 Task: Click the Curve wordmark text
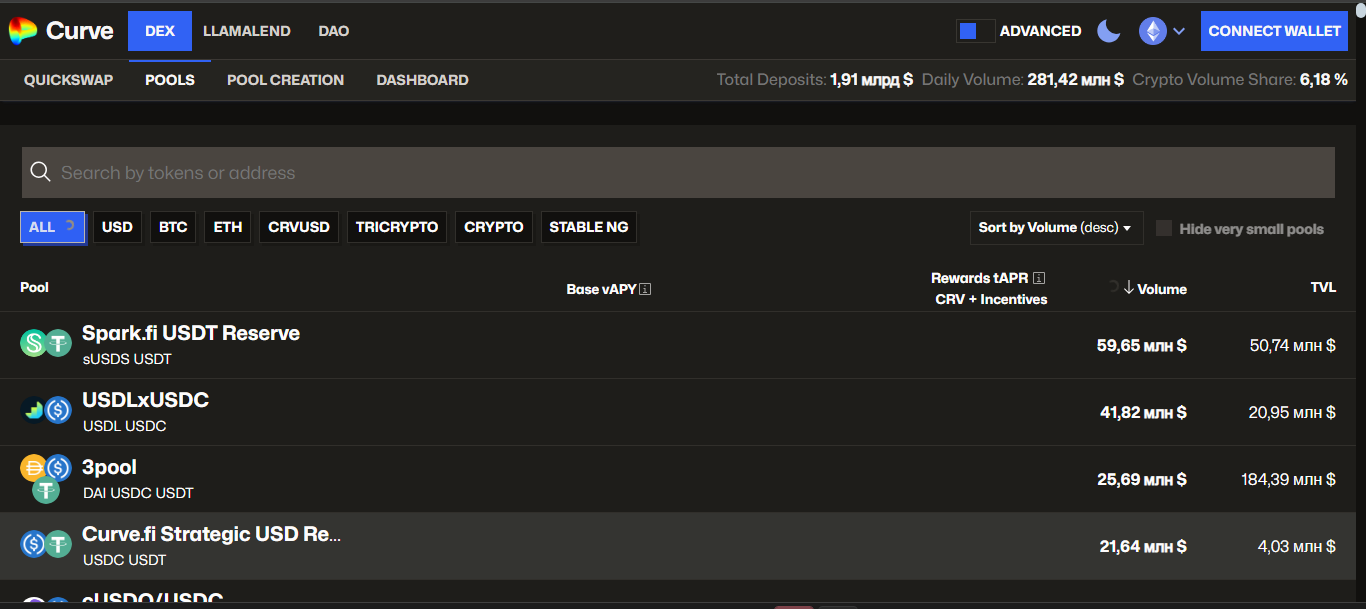coord(80,31)
